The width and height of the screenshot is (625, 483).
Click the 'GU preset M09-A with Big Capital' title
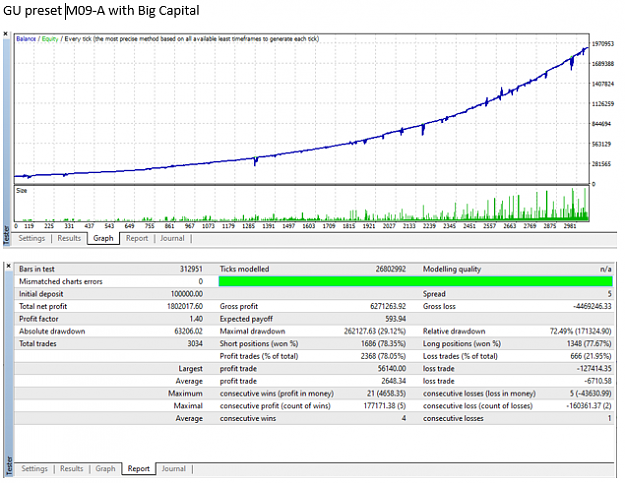[101, 10]
